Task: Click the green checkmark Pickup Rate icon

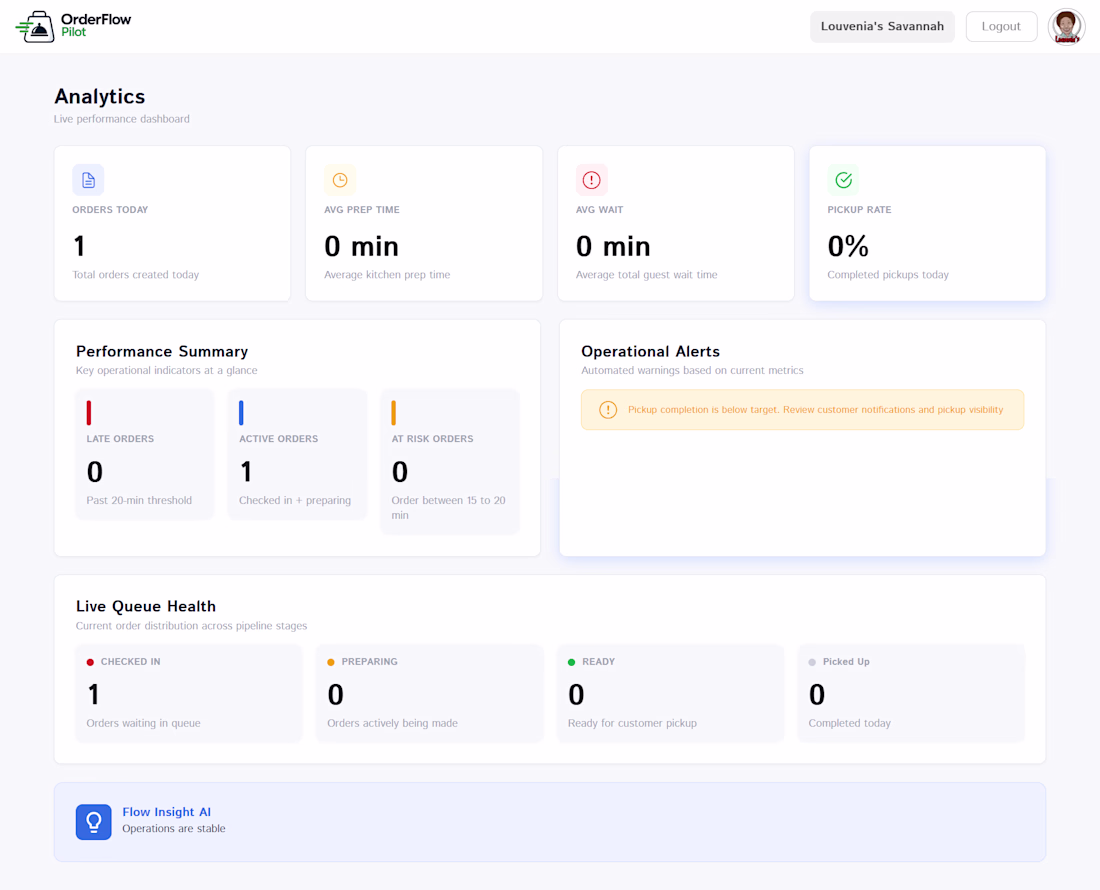Action: (843, 180)
